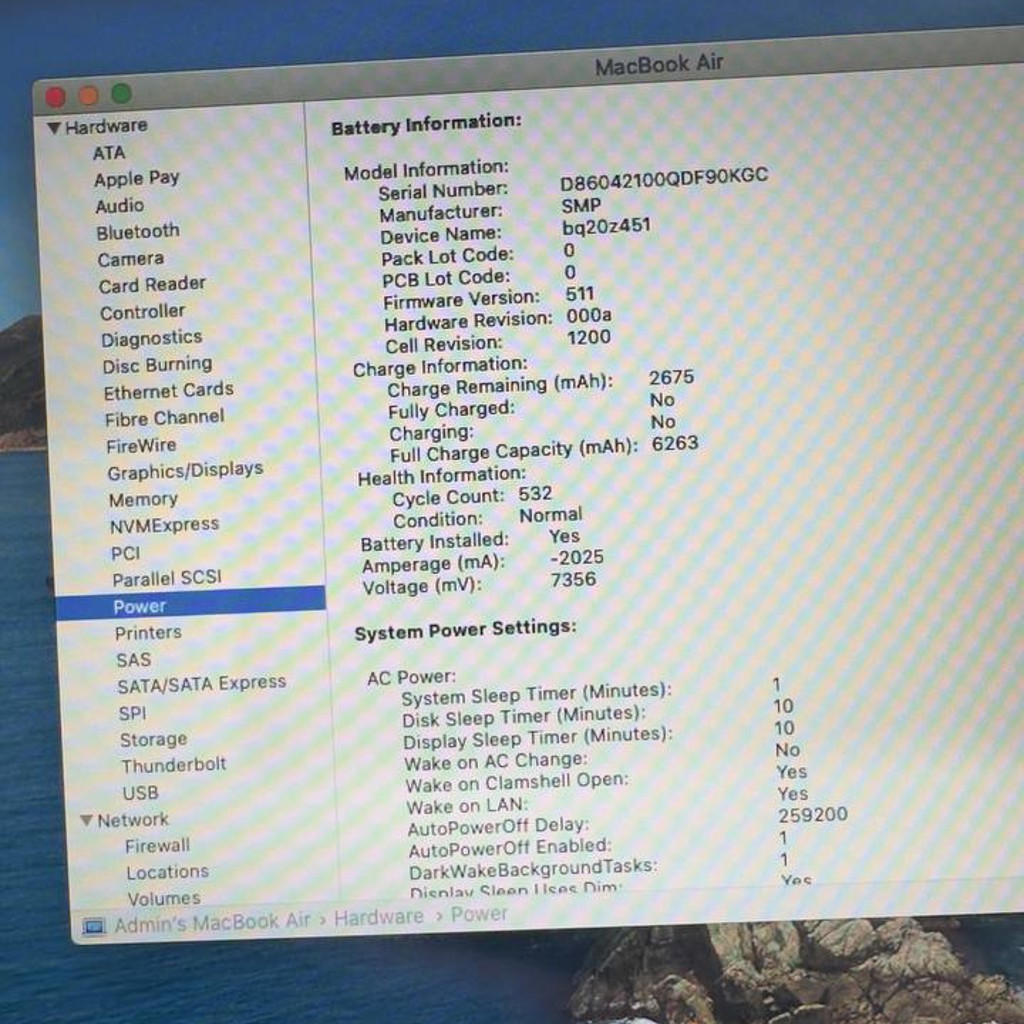The image size is (1024, 1024).
Task: Click the Wake on Clamshell Open label
Action: click(x=517, y=782)
